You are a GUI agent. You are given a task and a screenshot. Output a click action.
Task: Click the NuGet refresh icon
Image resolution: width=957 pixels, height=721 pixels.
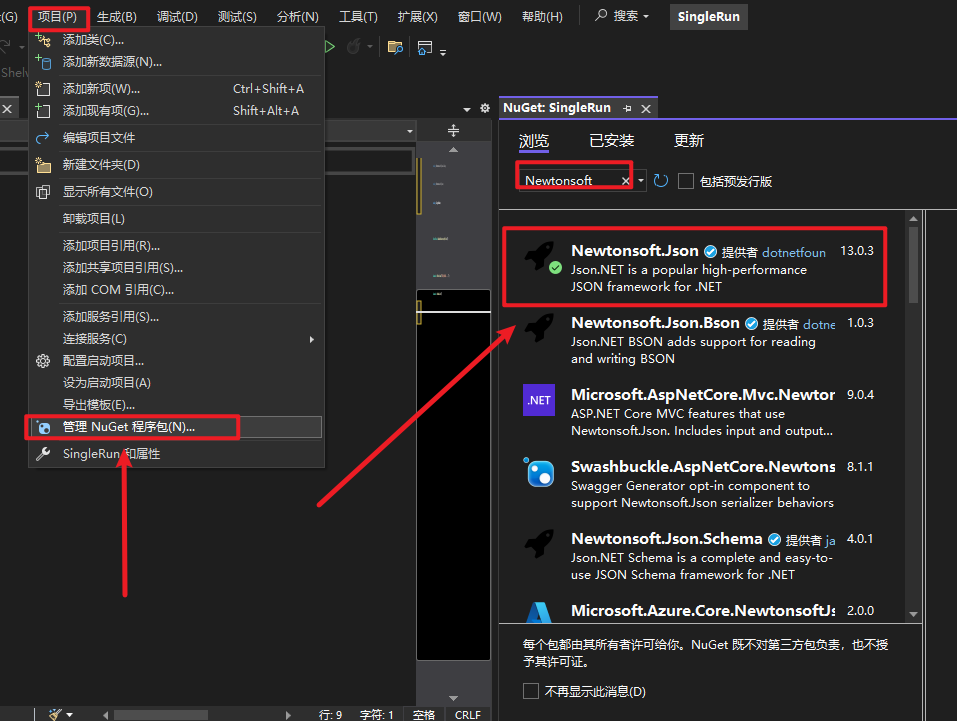pyautogui.click(x=660, y=181)
